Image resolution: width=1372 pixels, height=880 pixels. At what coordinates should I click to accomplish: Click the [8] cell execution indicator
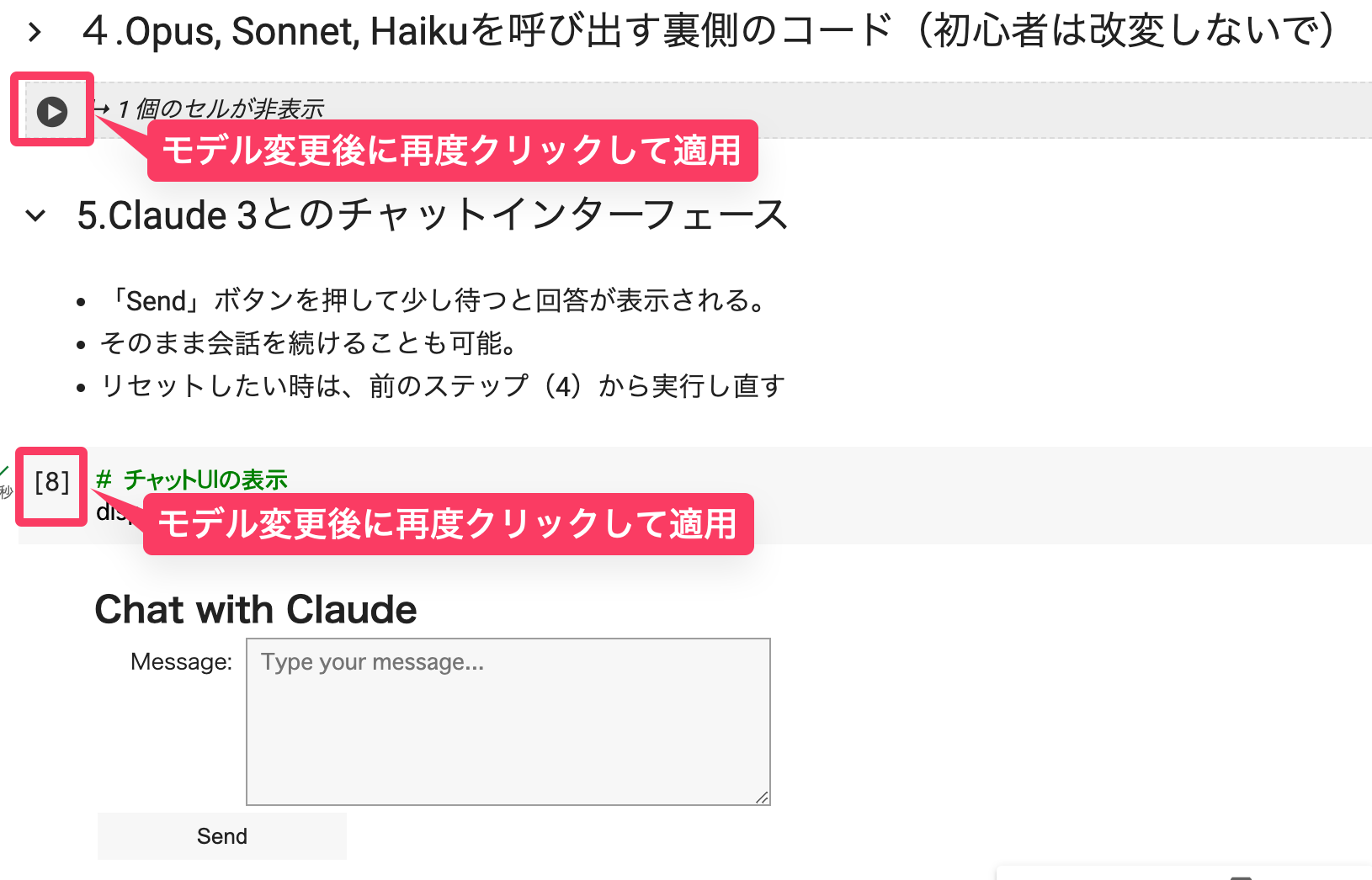point(51,482)
